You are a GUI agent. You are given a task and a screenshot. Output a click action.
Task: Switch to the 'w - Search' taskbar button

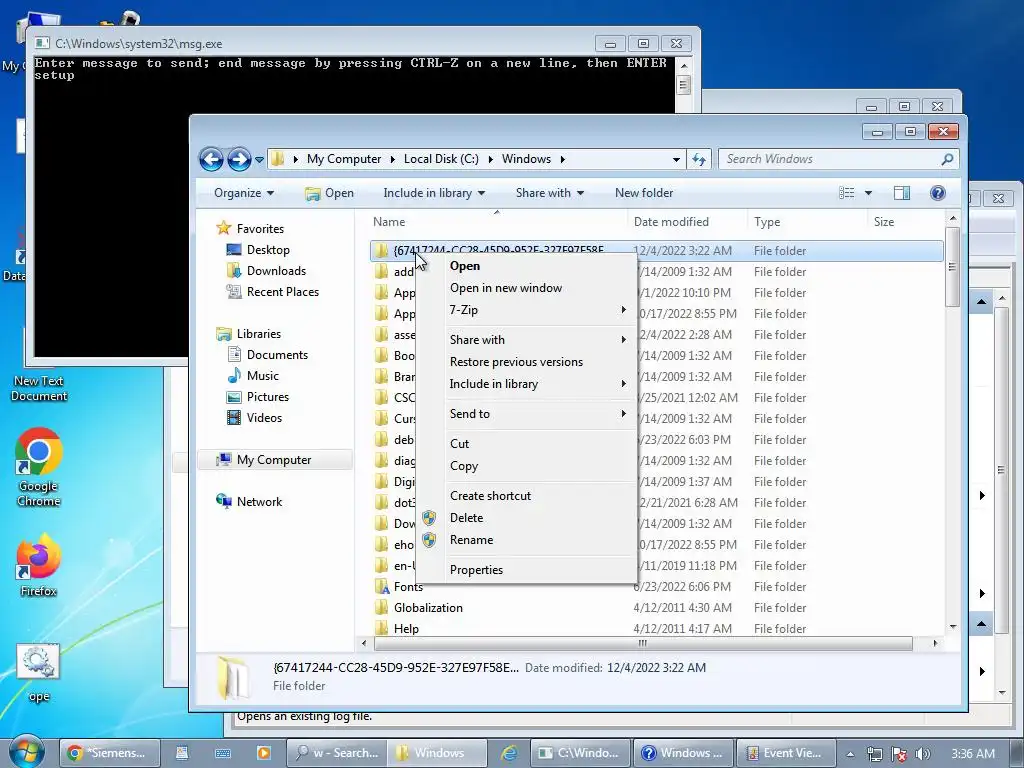tap(337, 753)
